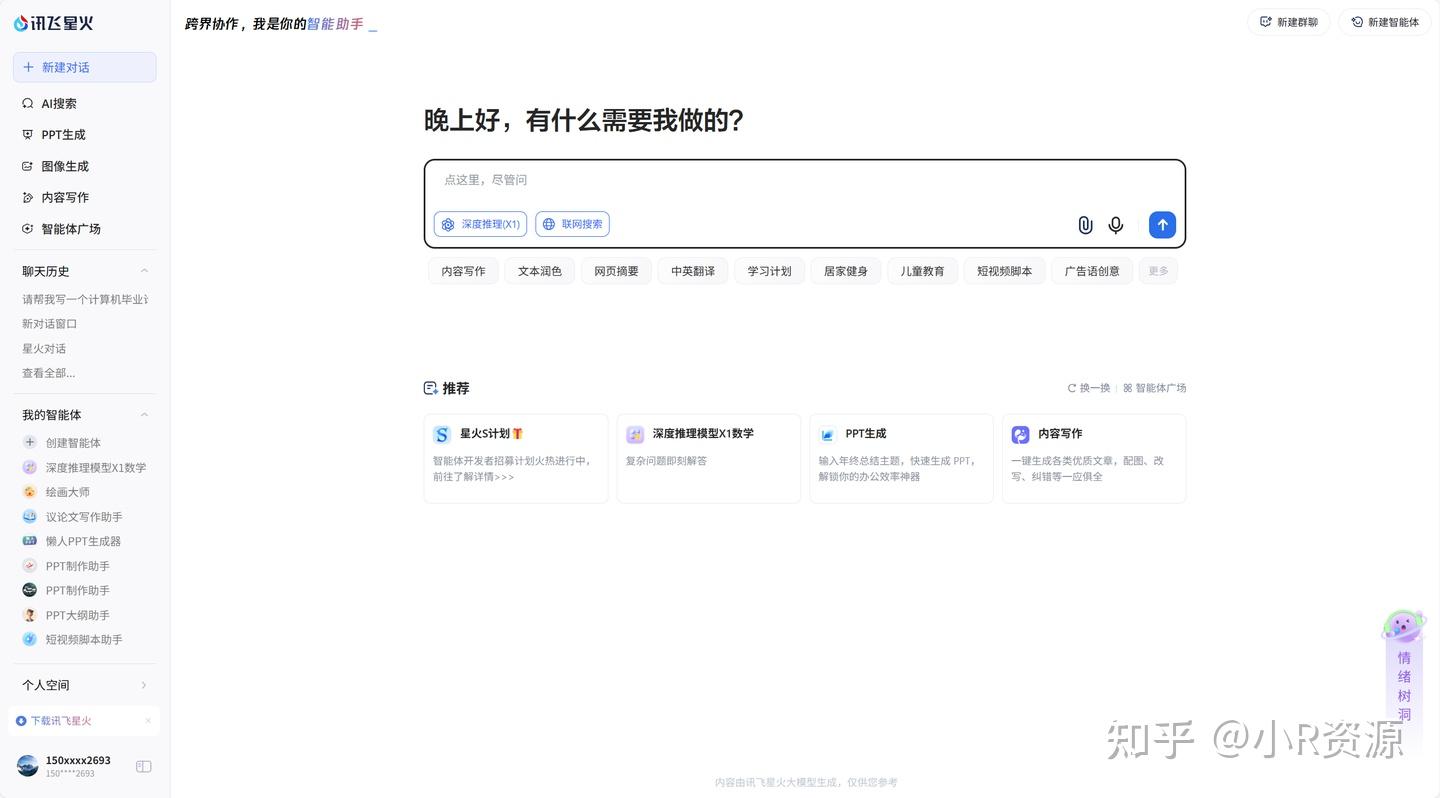Toggle 联网搜索 web search option

(x=572, y=224)
